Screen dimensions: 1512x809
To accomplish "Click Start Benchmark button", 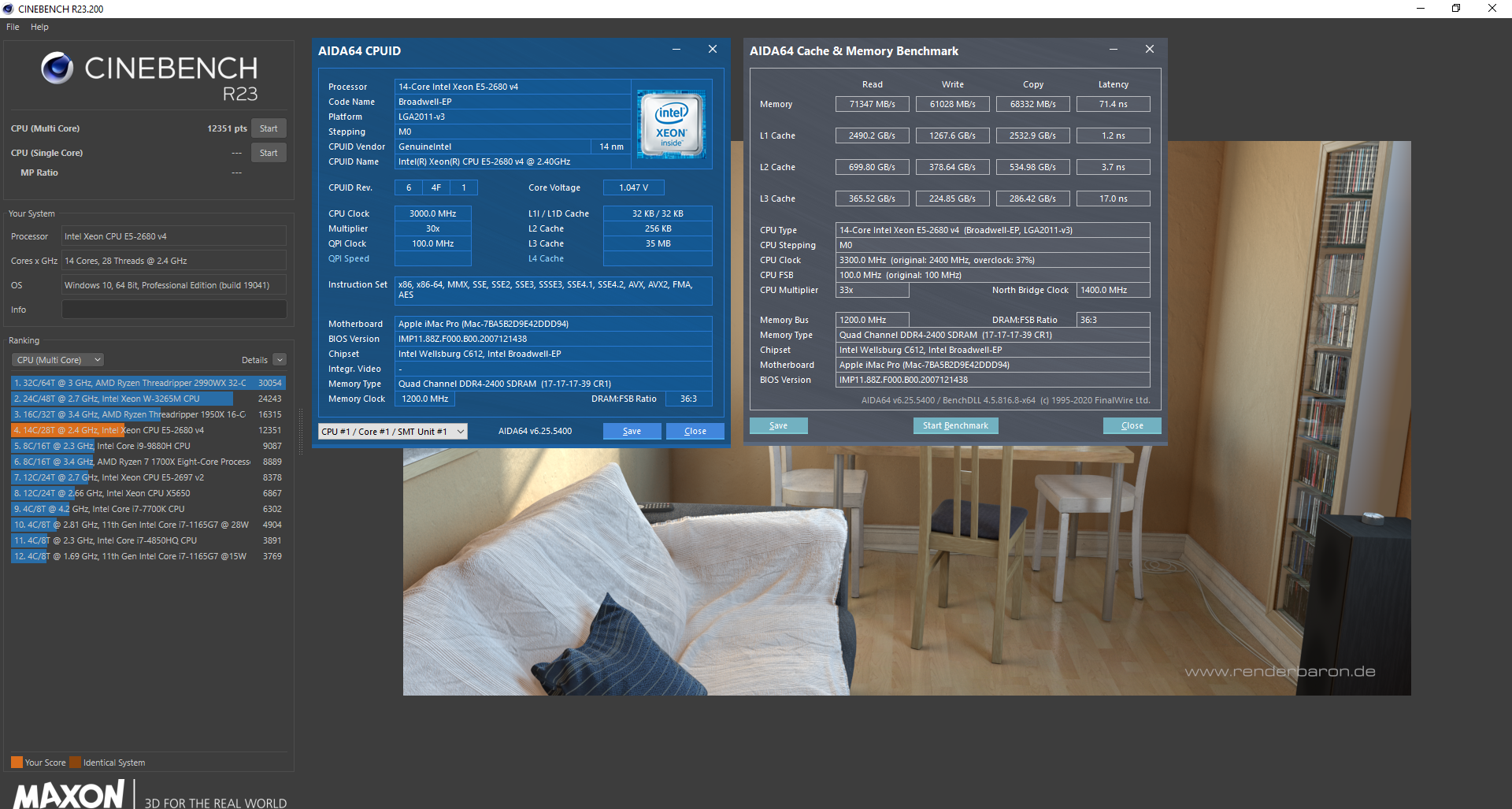I will pyautogui.click(x=955, y=426).
